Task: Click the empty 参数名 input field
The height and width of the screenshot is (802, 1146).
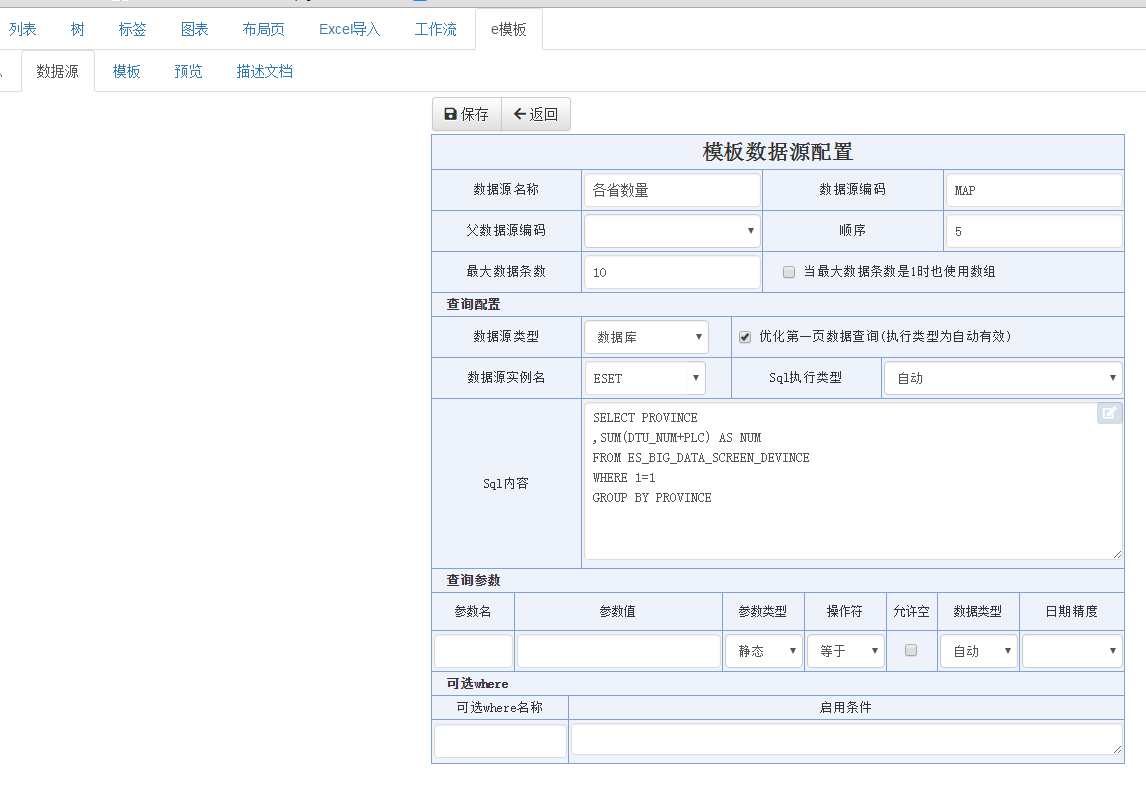Action: 474,651
